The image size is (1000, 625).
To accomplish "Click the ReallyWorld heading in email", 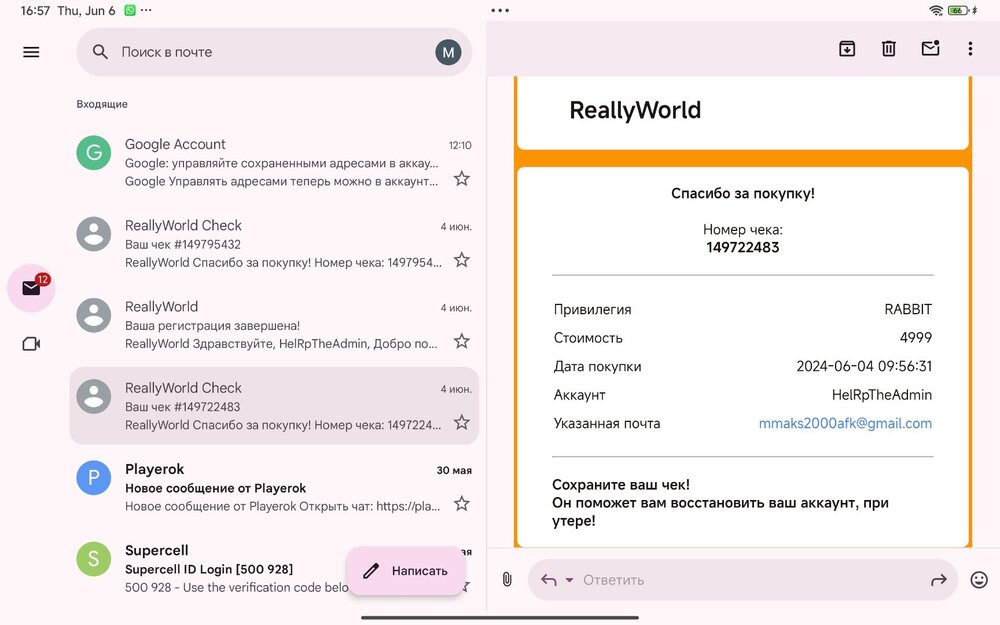I will coord(635,110).
